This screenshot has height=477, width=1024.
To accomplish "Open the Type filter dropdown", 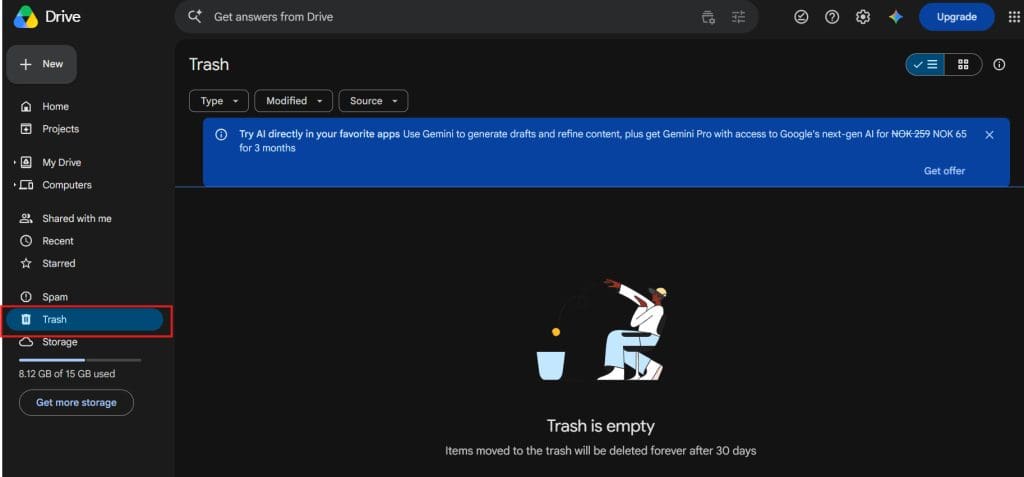I will (x=219, y=101).
